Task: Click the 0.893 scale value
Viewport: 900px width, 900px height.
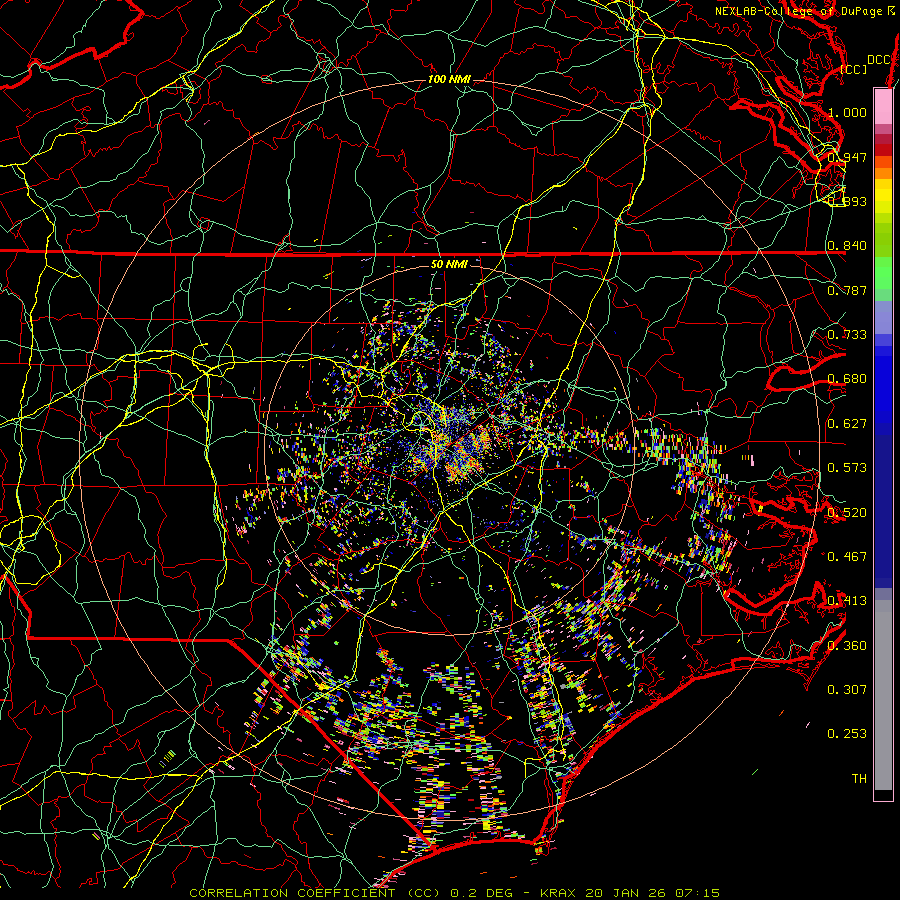Action: 847,201
